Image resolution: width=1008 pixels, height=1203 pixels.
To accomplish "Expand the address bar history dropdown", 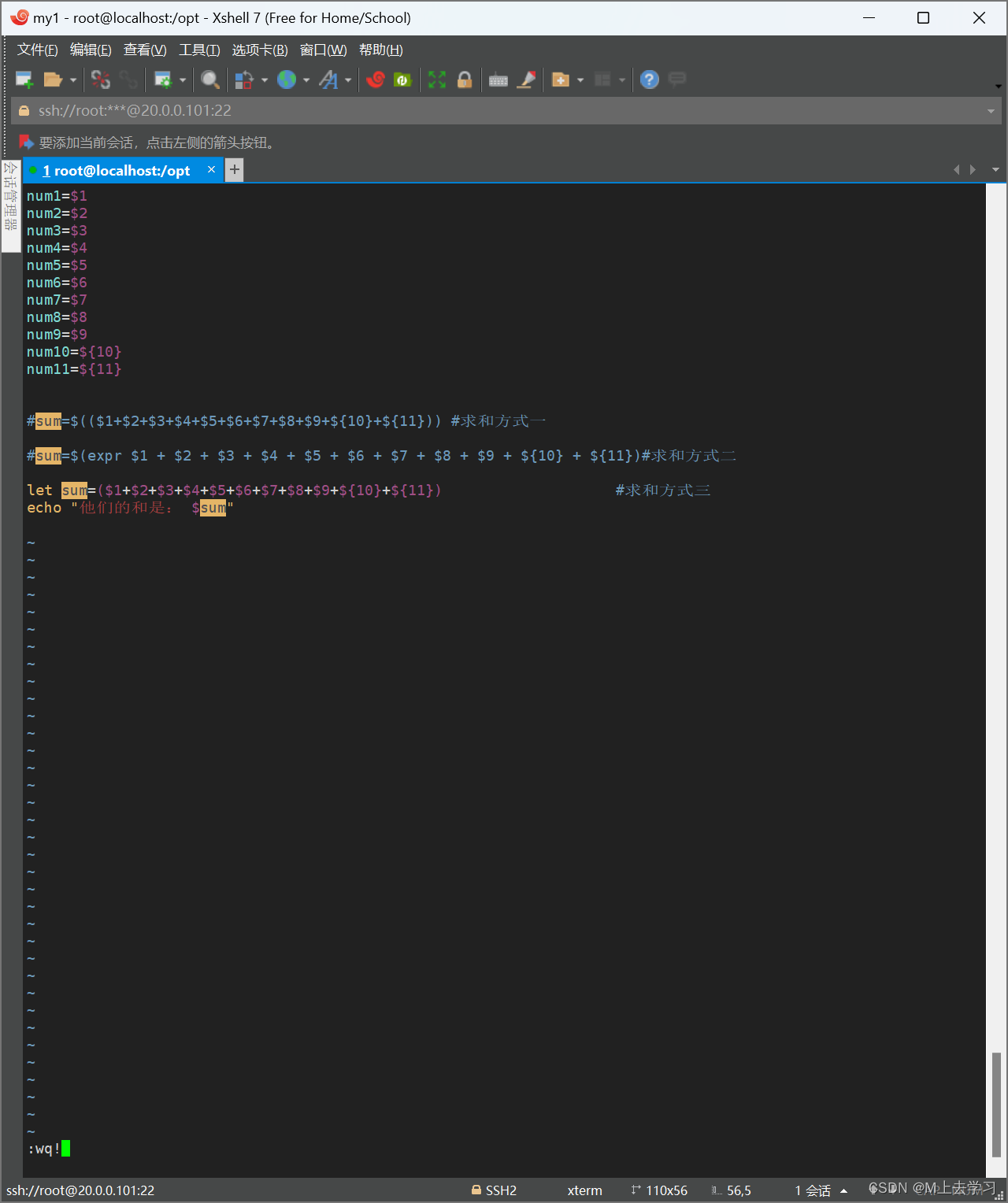I will click(991, 111).
